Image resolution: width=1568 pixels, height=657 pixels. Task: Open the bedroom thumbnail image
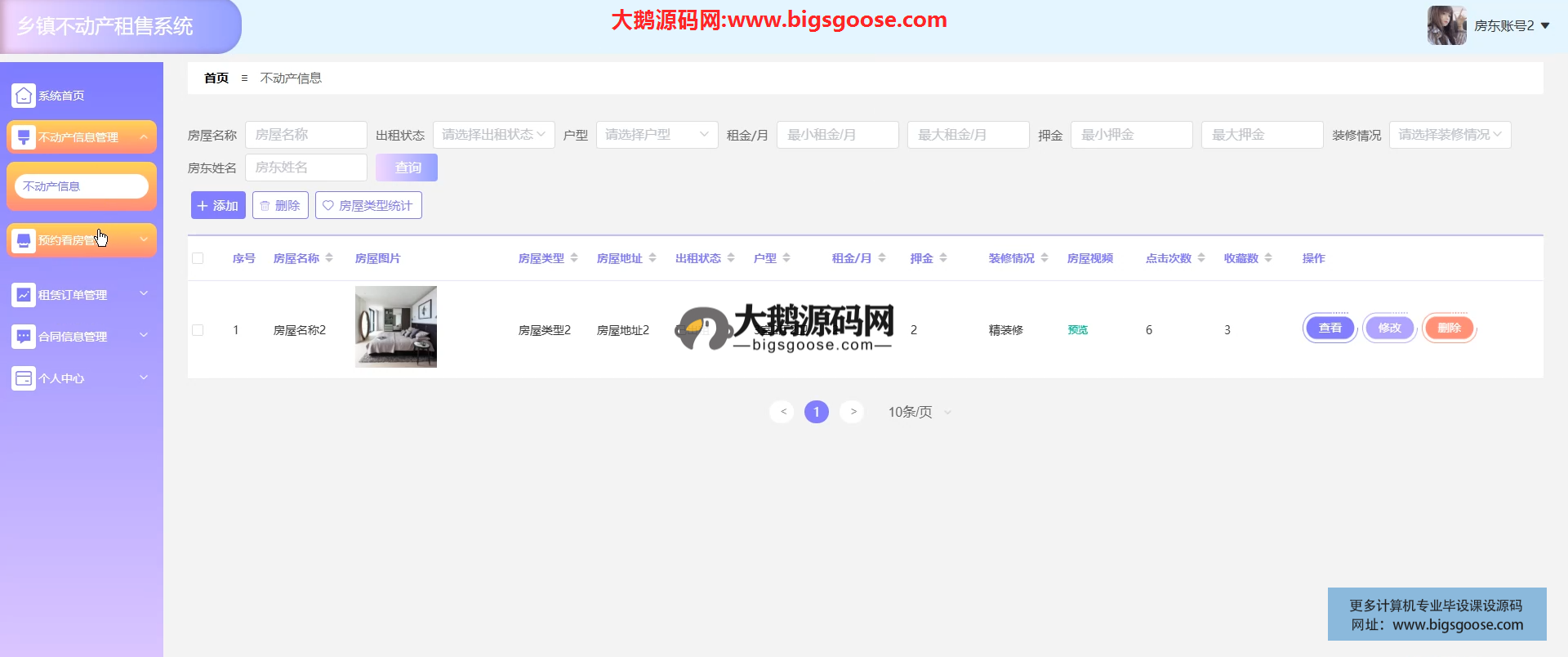[396, 327]
